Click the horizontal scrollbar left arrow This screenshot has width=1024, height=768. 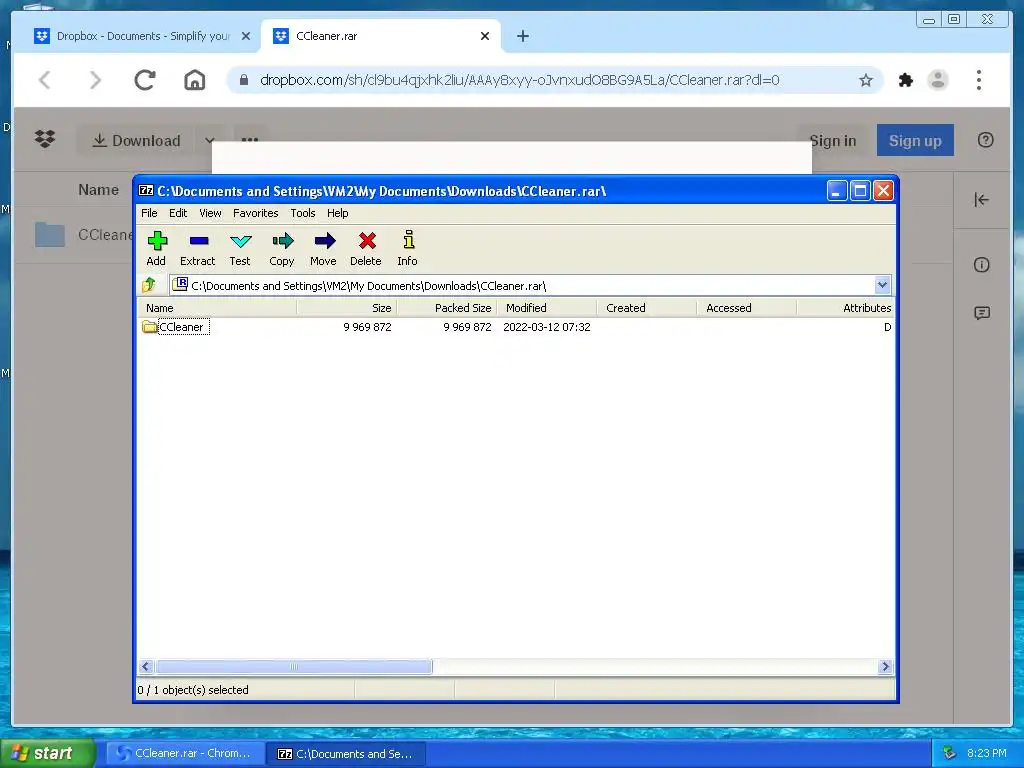click(x=146, y=667)
